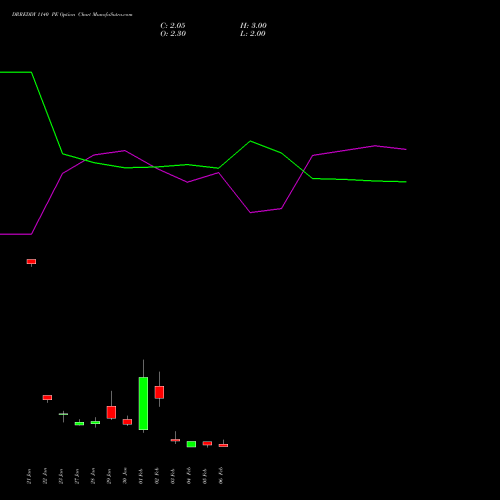Click the thin candle above 23 Jan
The image size is (500, 500).
[63, 414]
